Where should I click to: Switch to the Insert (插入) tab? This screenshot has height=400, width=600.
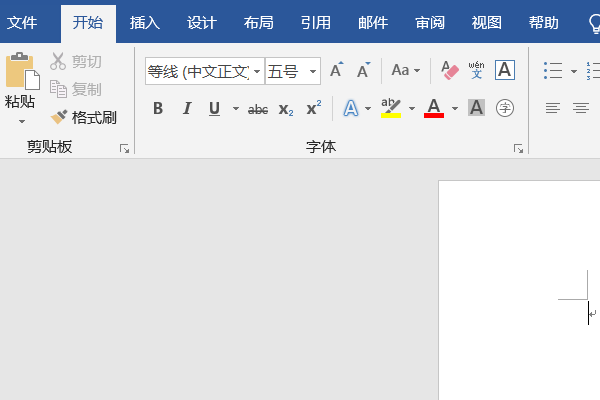click(x=145, y=23)
